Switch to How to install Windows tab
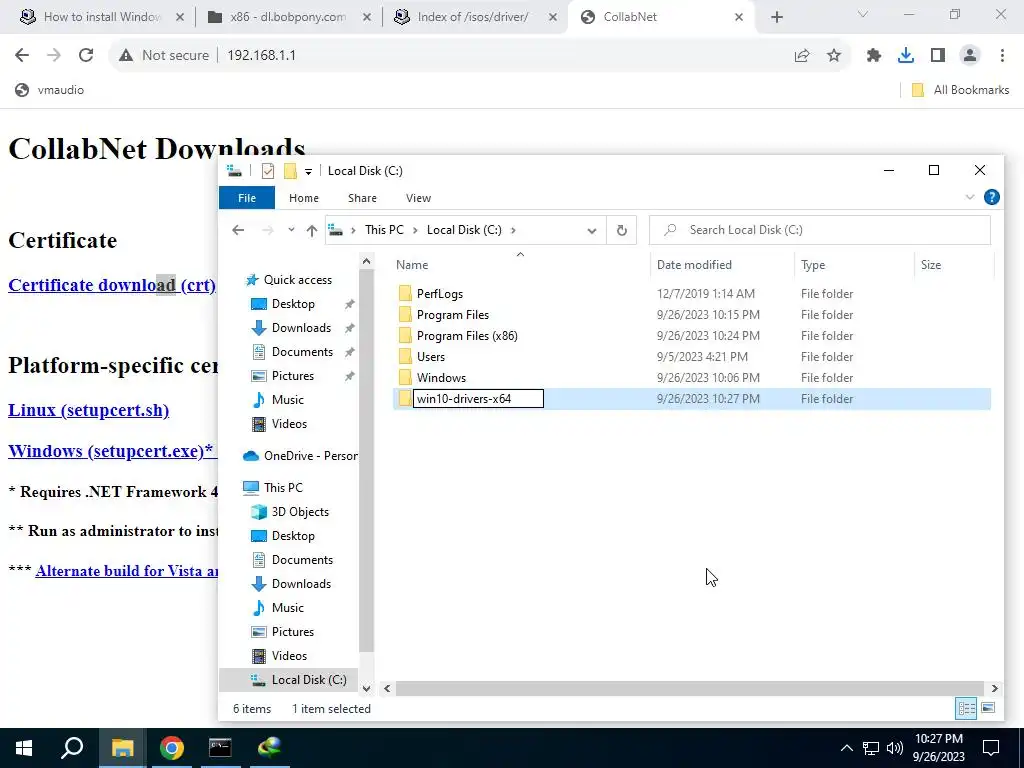 [x=102, y=17]
